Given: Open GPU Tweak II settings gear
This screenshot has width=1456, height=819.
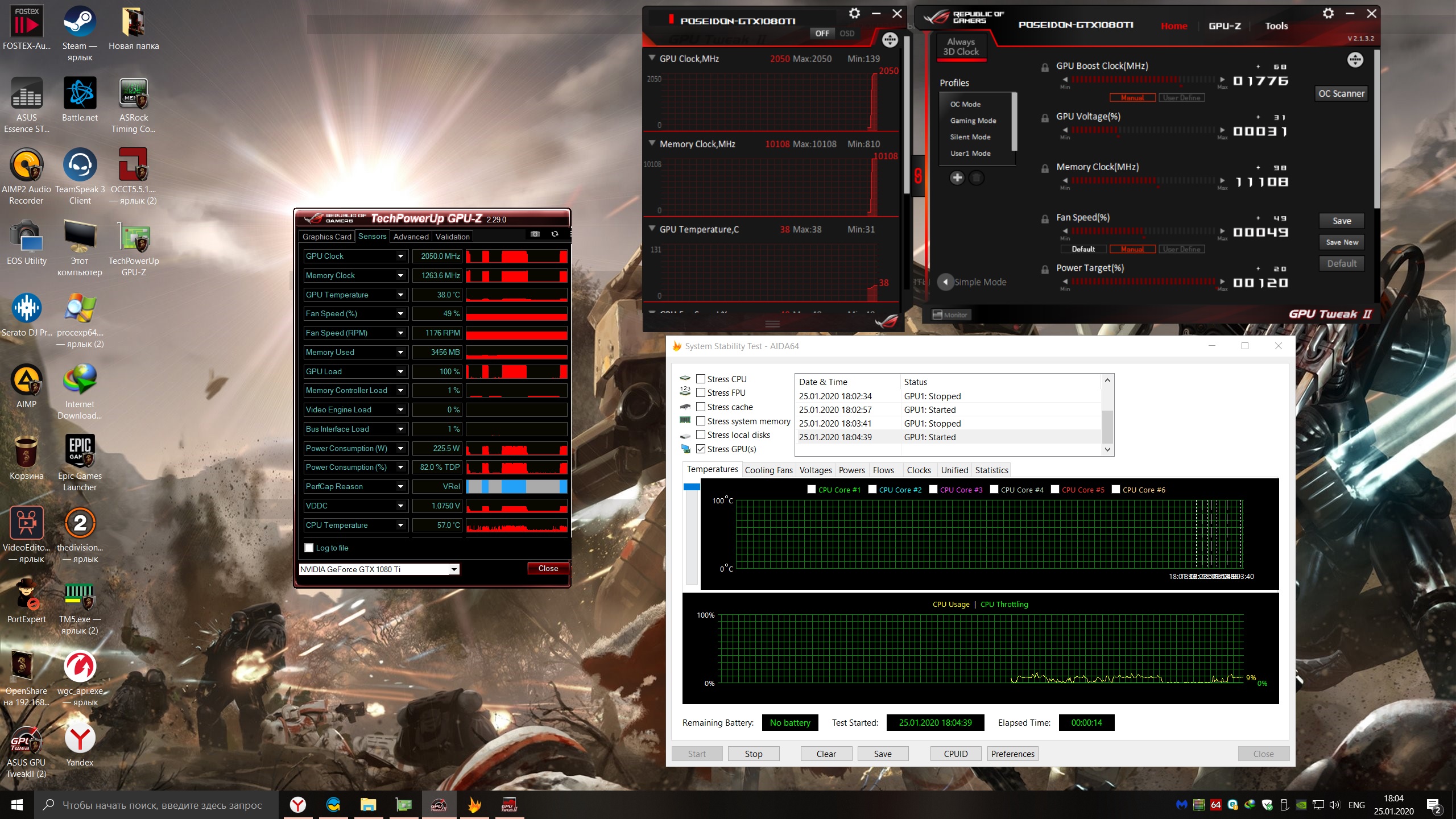Looking at the screenshot, I should coord(1328,13).
